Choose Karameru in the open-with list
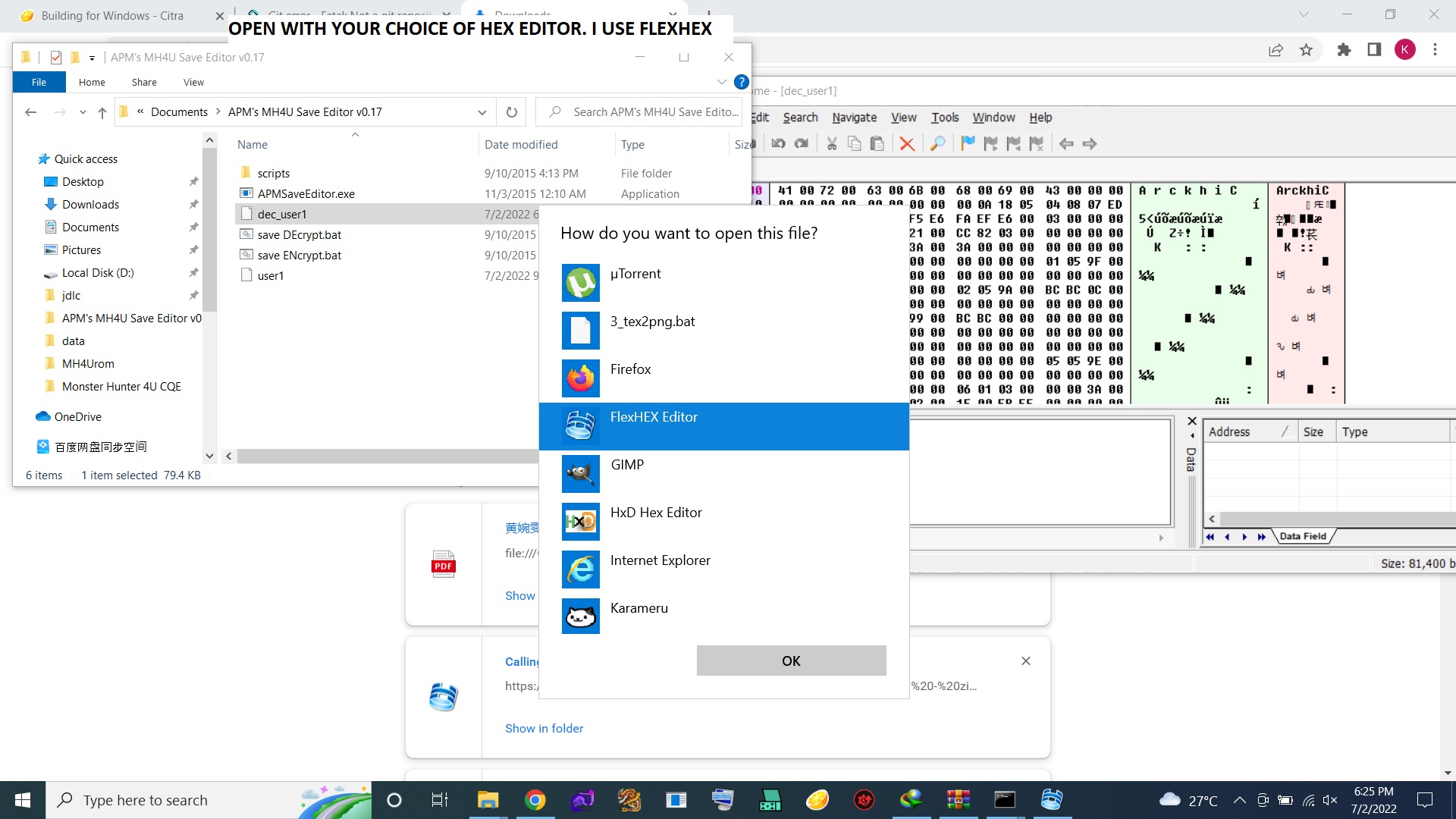The height and width of the screenshot is (819, 1456). click(x=724, y=617)
